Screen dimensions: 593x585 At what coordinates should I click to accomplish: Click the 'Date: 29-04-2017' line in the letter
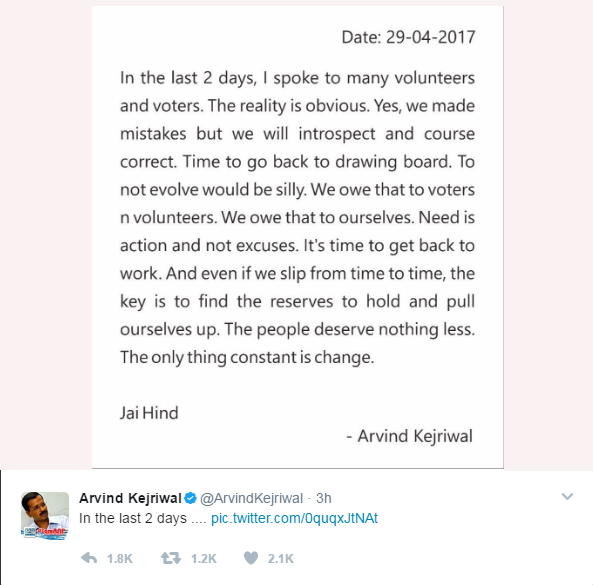tap(408, 37)
